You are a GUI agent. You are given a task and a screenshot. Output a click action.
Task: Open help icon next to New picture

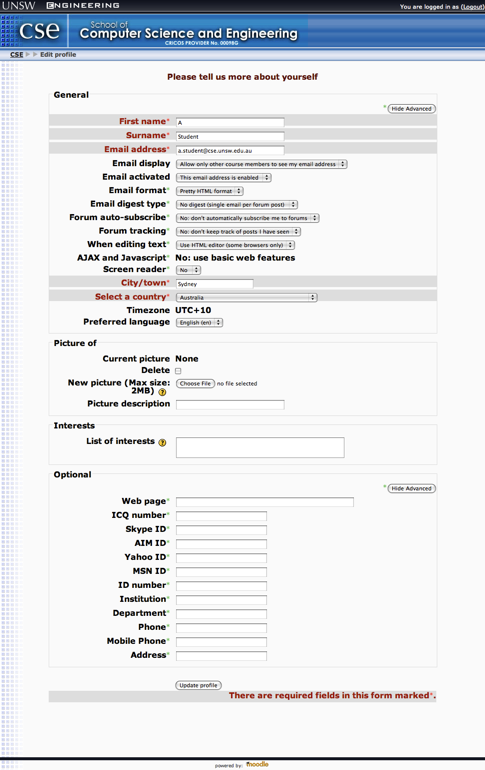click(x=162, y=392)
